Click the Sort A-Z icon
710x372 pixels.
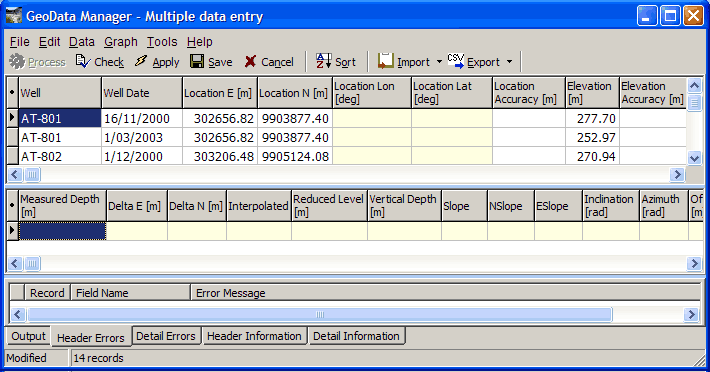tap(324, 61)
